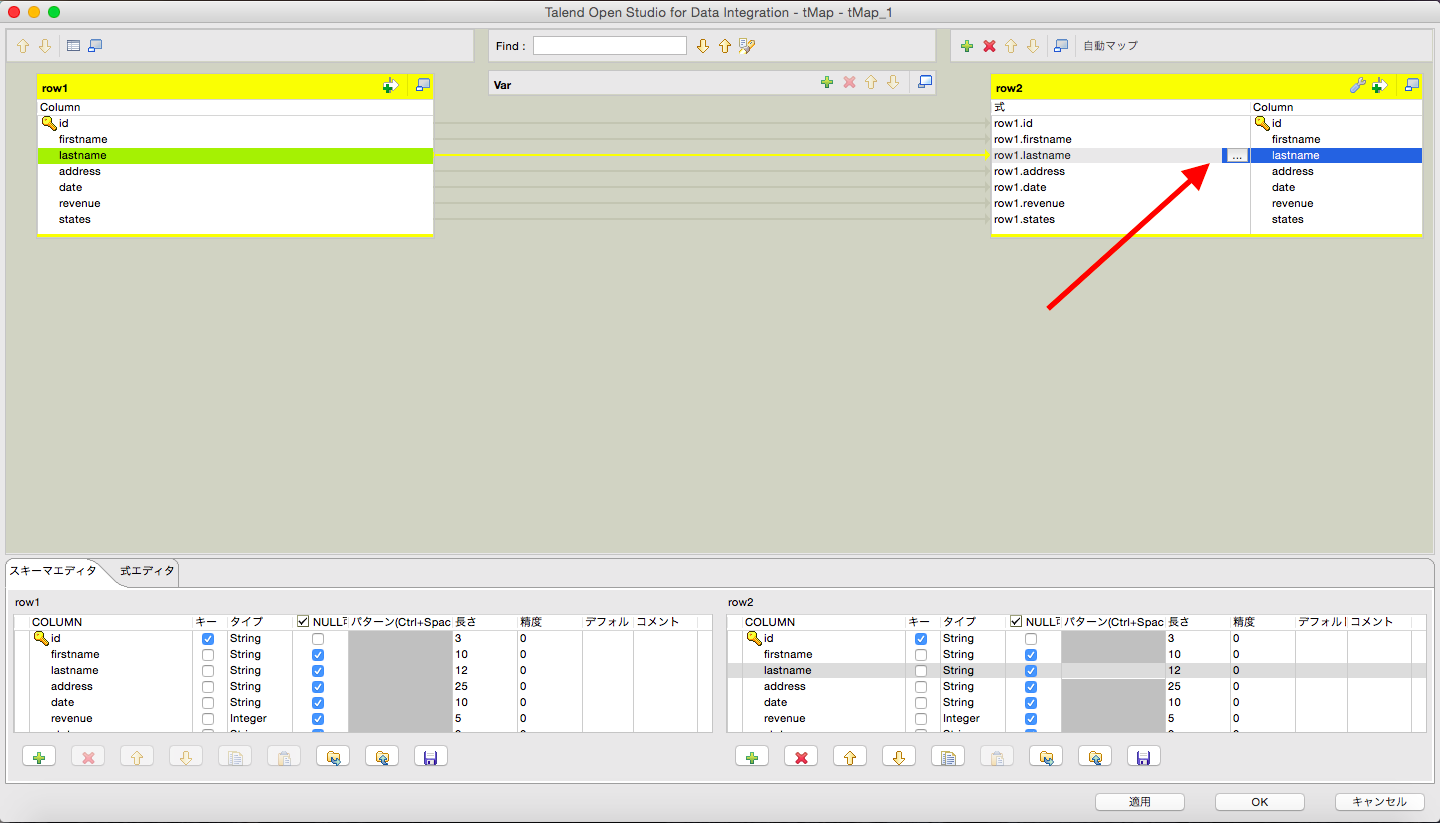
Task: Run auto mapping via the 自動マップ button
Action: [x=1110, y=45]
